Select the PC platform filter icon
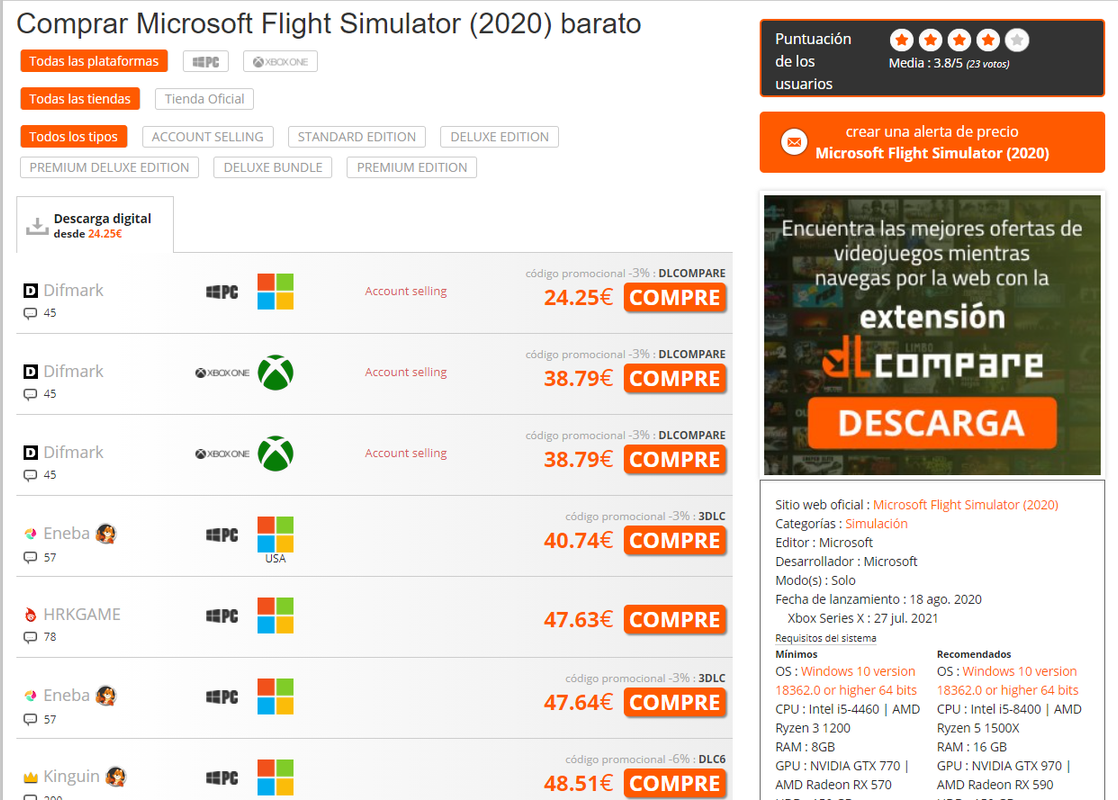 (x=205, y=61)
